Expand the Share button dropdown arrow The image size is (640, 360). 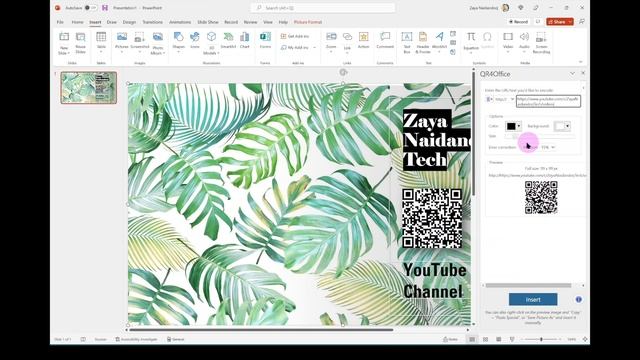coord(570,22)
